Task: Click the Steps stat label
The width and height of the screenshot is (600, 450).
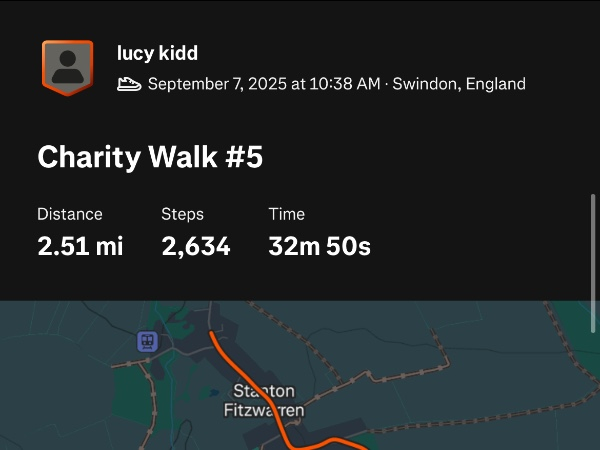Action: point(182,214)
